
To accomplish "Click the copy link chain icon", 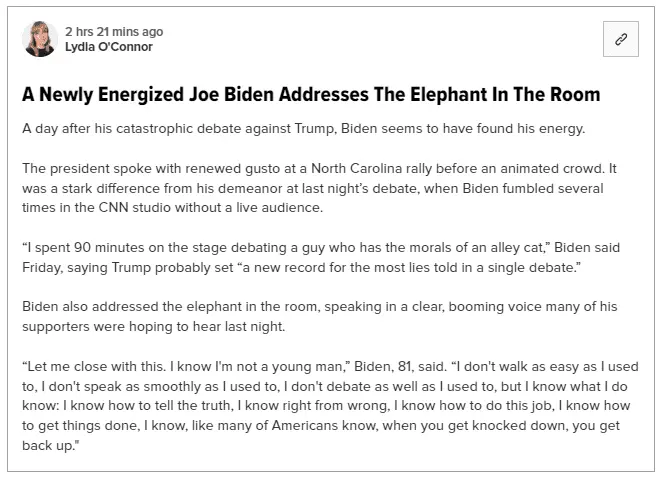I will [620, 40].
